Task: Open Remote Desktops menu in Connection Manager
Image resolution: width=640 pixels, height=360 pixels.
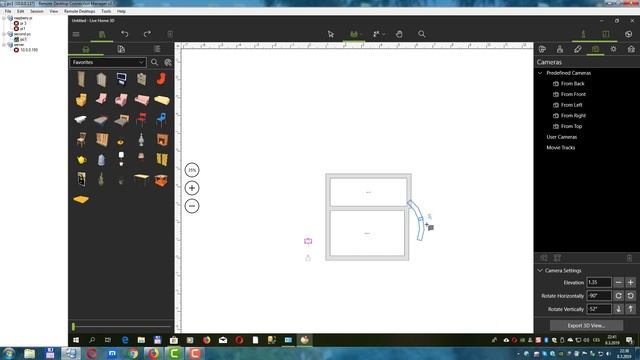Action: click(x=80, y=11)
